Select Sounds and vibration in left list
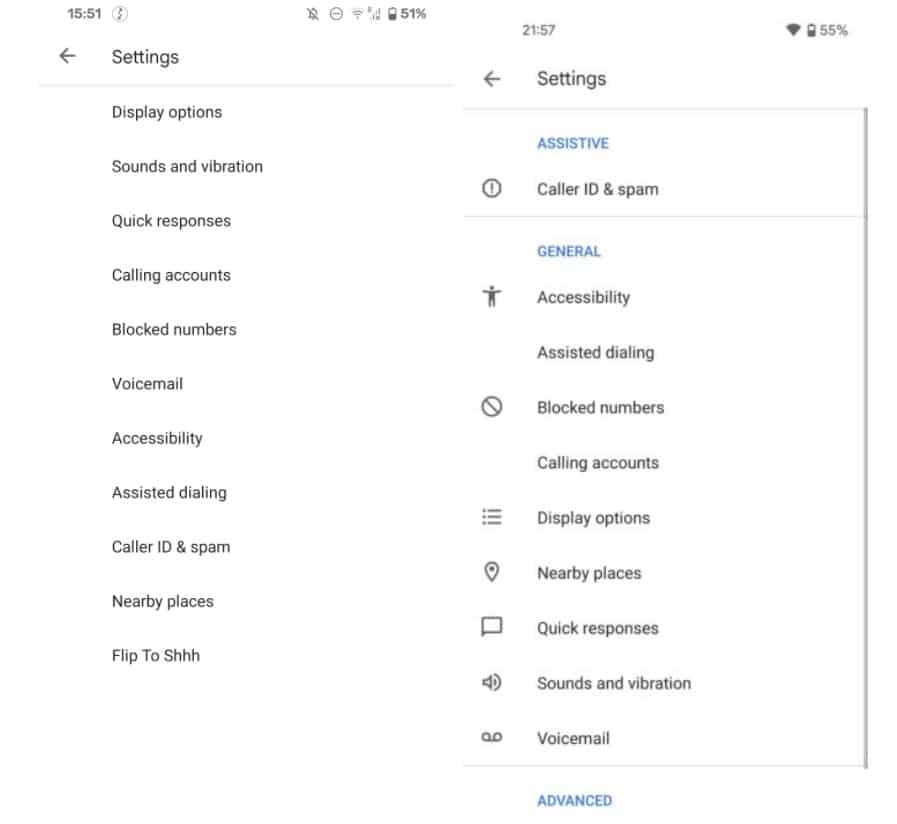Screen dimensions: 897x824 [x=187, y=167]
